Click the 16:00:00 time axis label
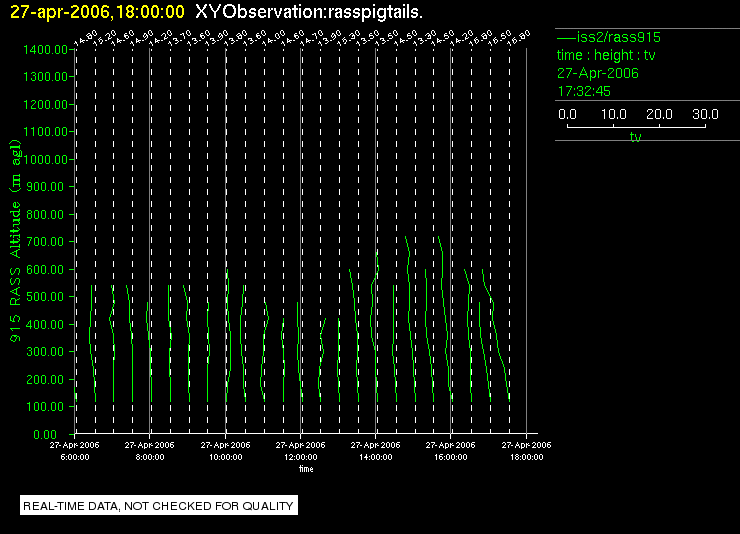740x534 pixels. (x=451, y=457)
